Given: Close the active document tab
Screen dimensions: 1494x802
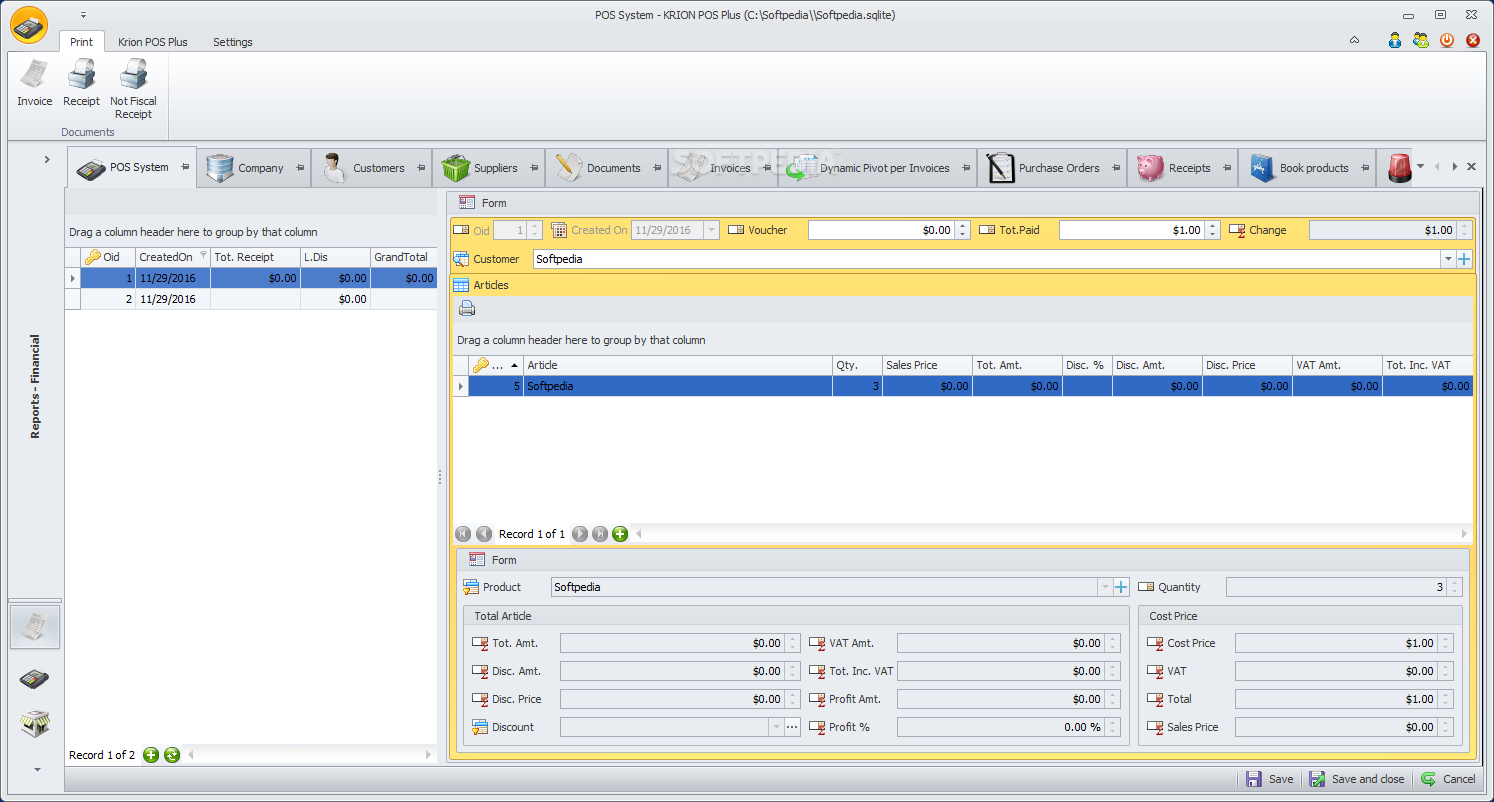Looking at the screenshot, I should pyautogui.click(x=1471, y=167).
